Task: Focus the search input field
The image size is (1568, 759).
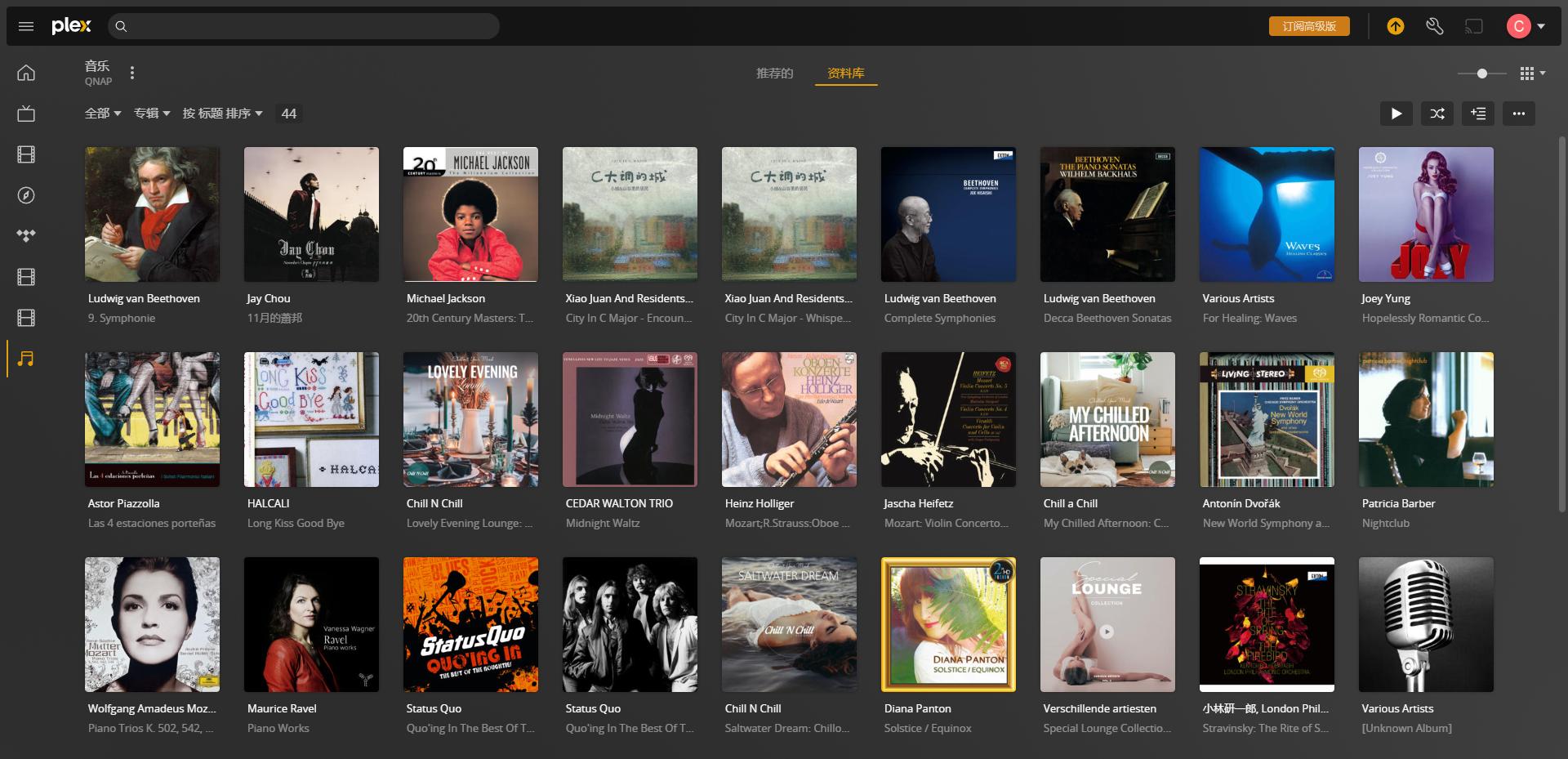Action: click(304, 26)
